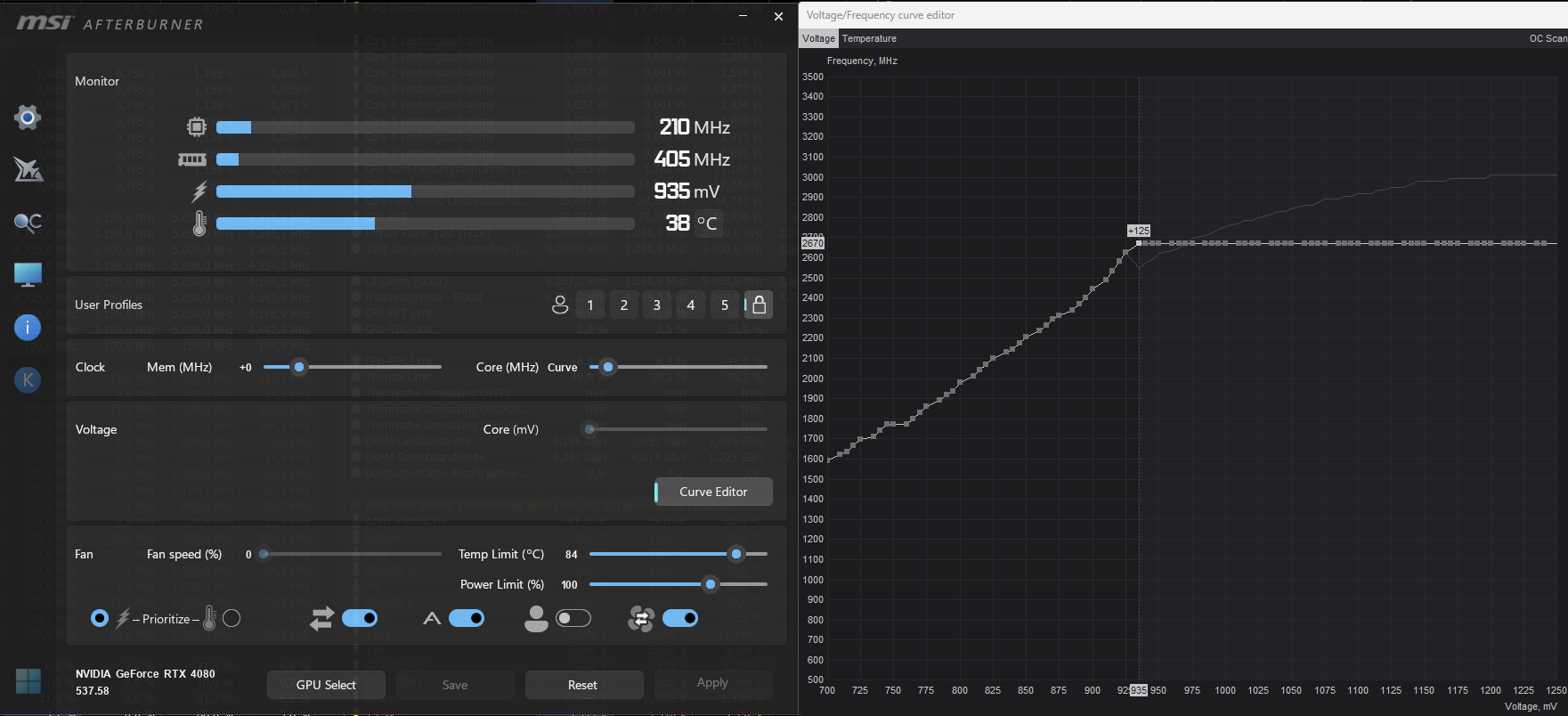1568x716 pixels.
Task: Click the 210 MHz core clock reading
Action: pyautogui.click(x=695, y=127)
